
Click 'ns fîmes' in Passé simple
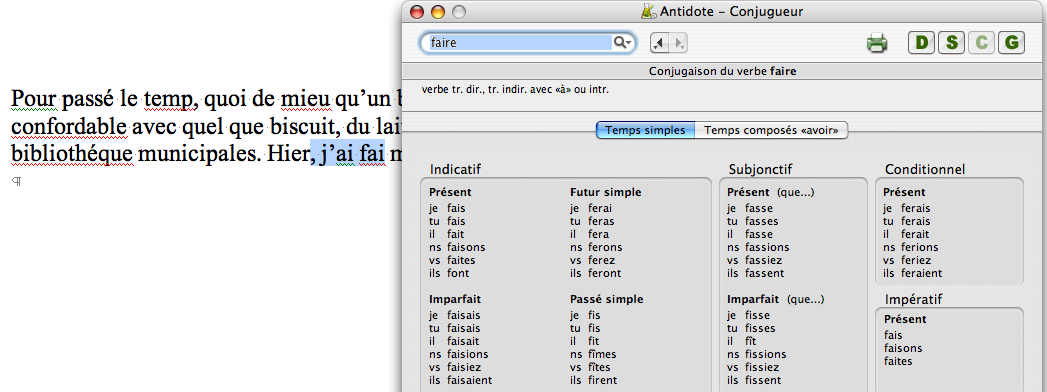coord(593,355)
